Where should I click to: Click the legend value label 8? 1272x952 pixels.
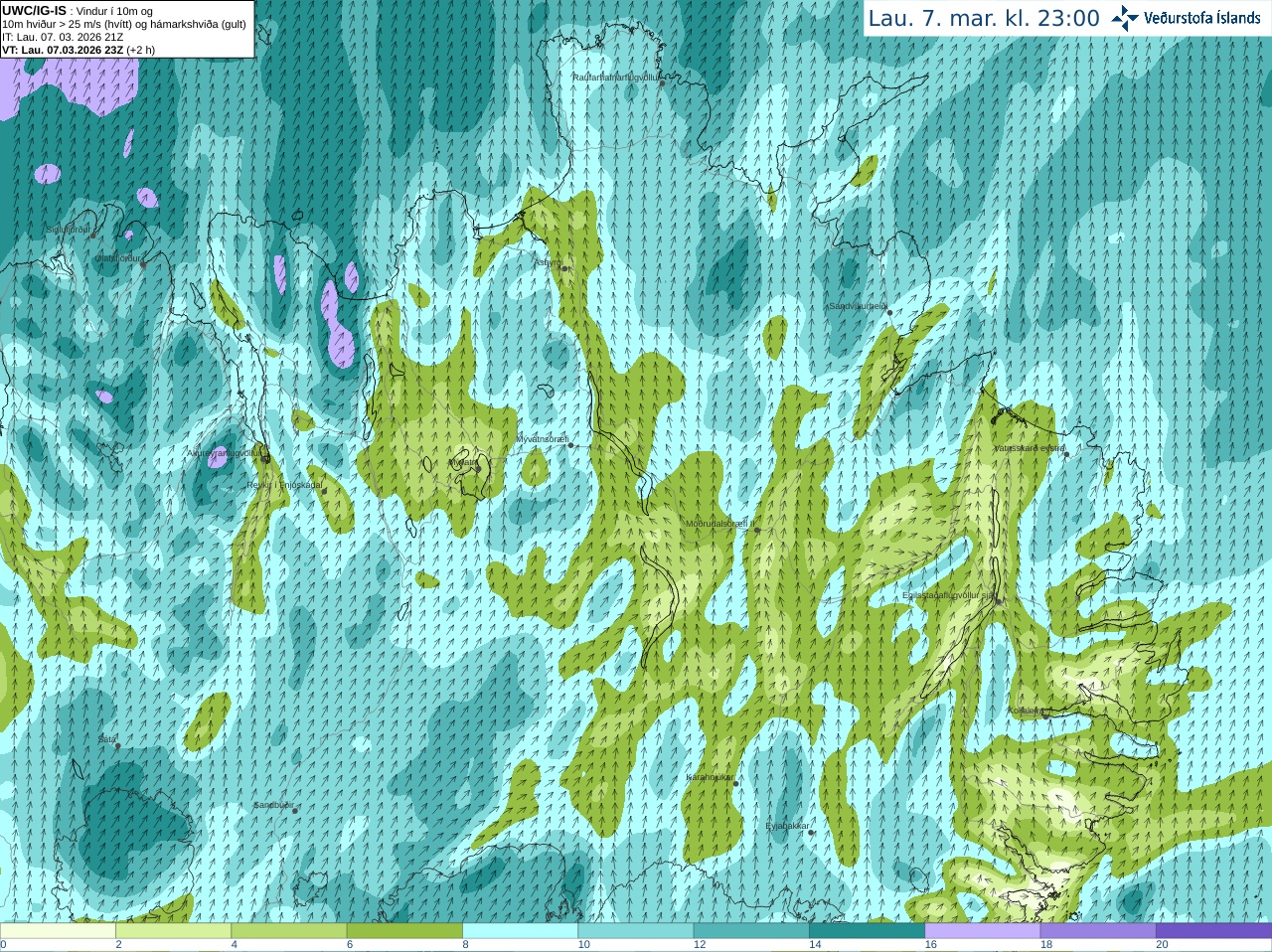[x=466, y=945]
